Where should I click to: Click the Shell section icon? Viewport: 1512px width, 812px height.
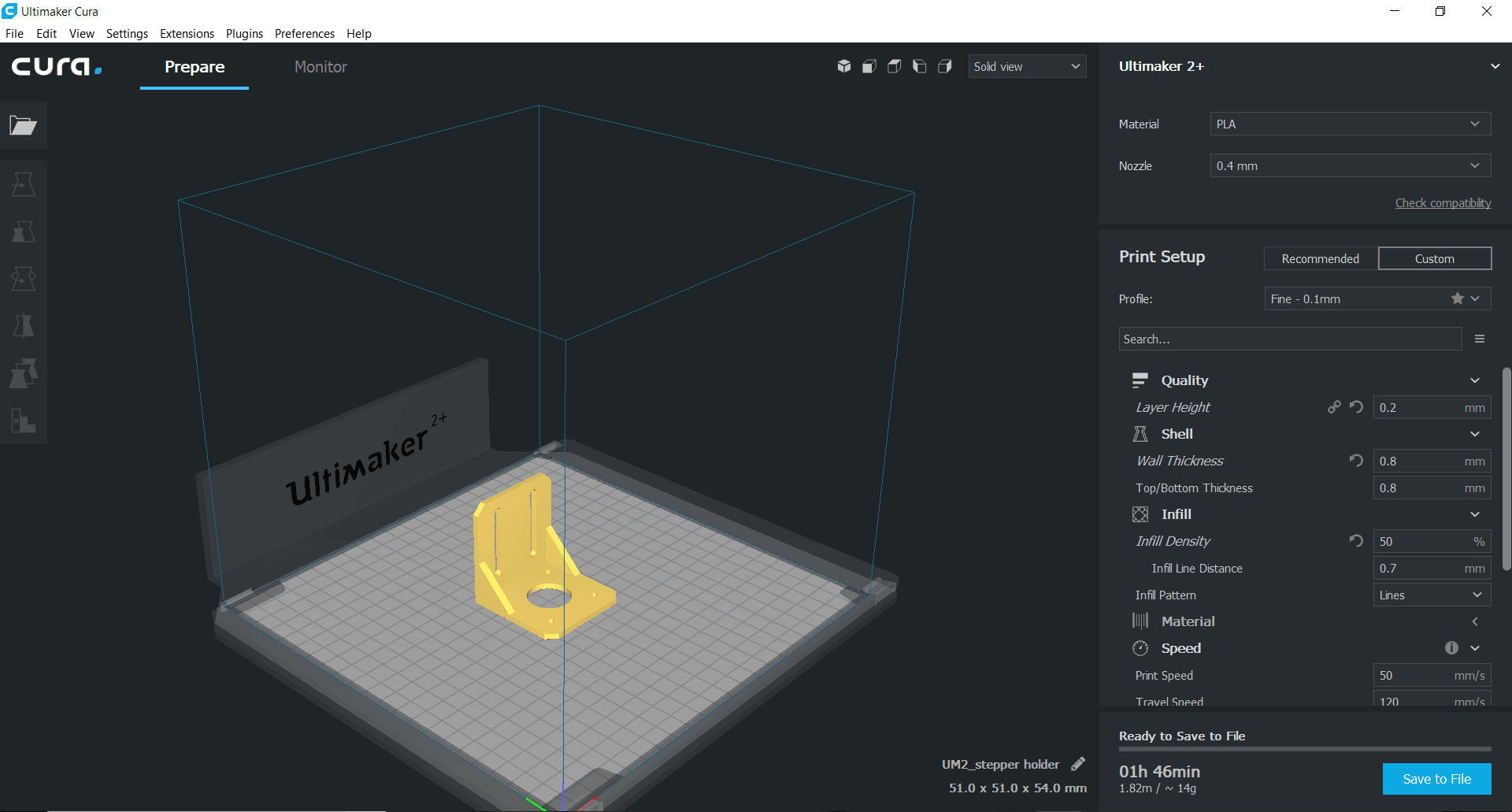(x=1140, y=434)
